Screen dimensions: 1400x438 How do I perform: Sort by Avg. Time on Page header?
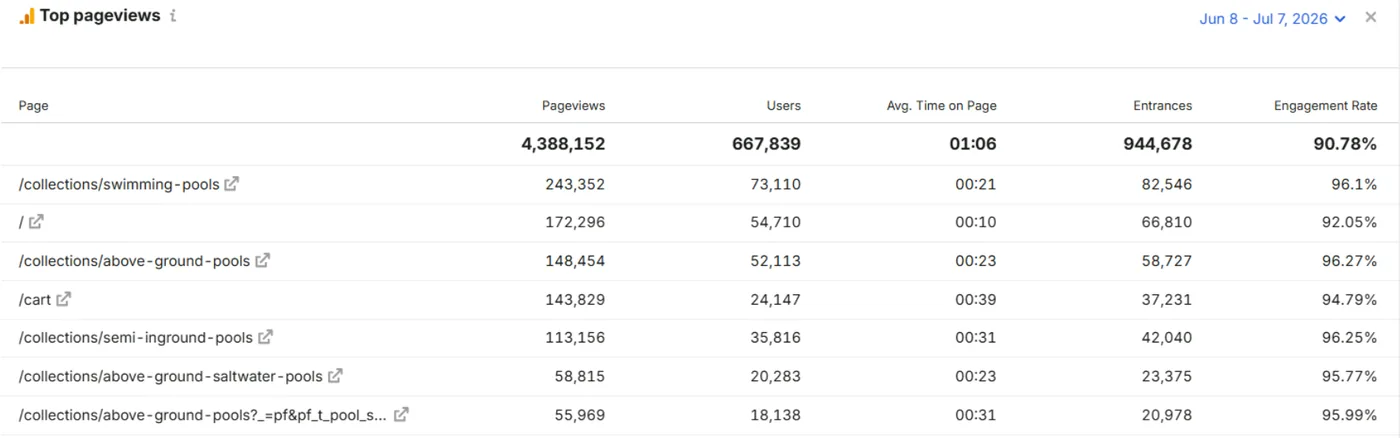[x=941, y=105]
